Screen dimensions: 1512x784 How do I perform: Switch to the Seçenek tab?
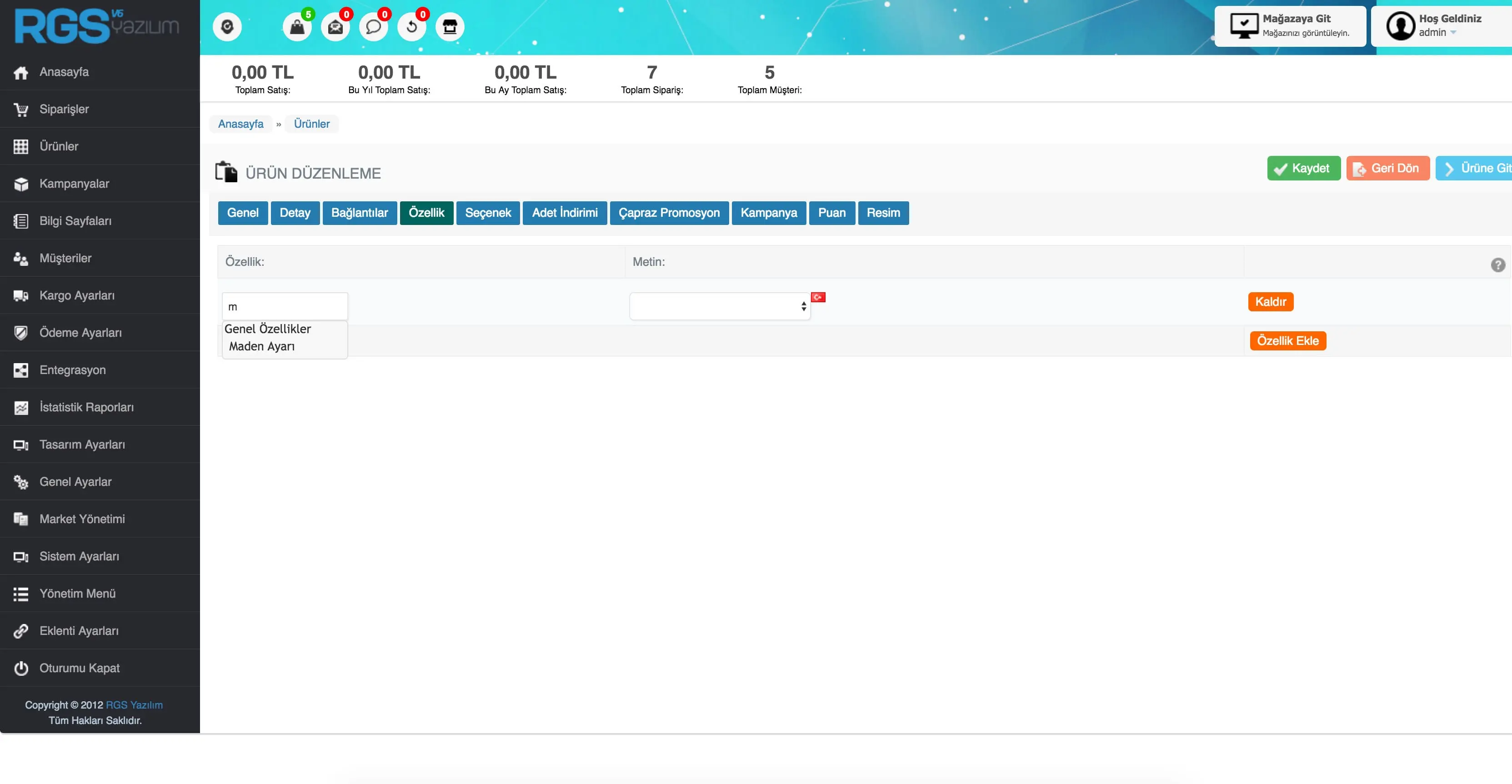[488, 212]
